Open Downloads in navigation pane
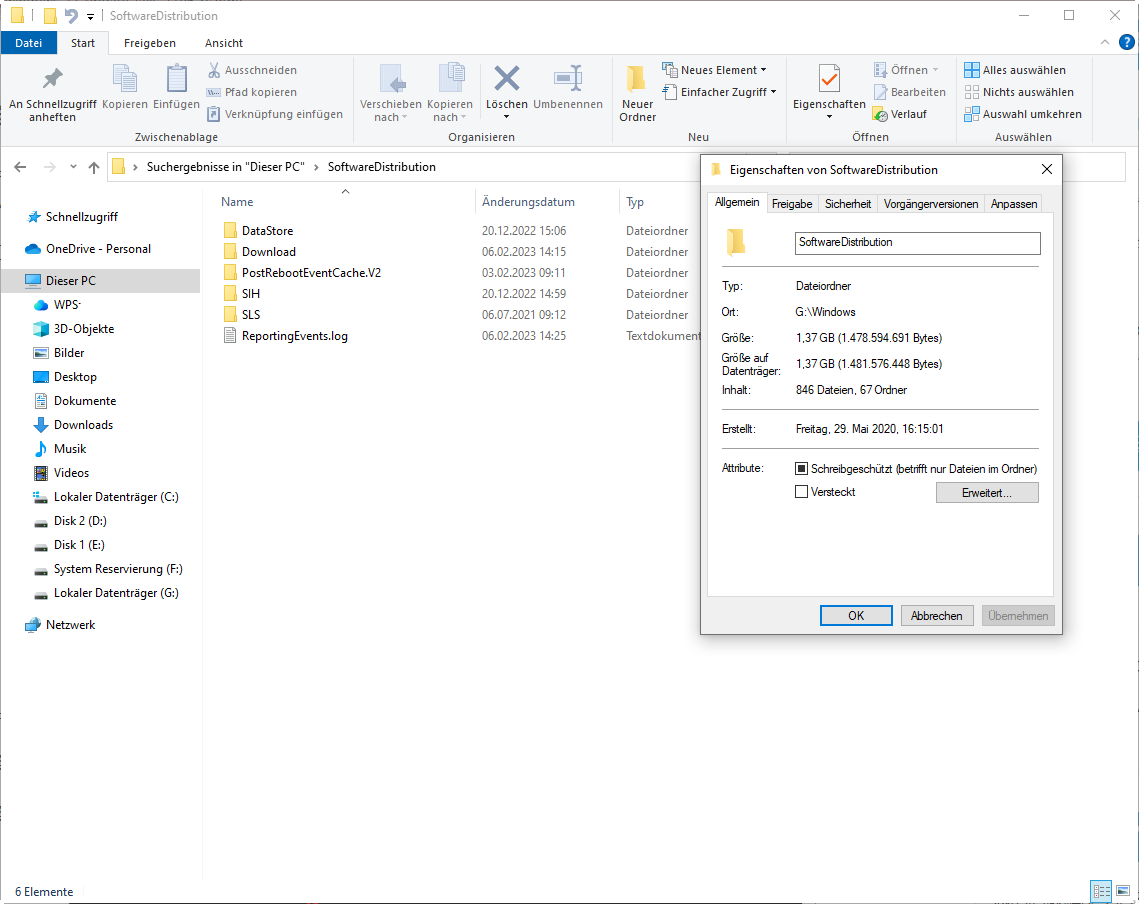1139x904 pixels. click(x=83, y=425)
